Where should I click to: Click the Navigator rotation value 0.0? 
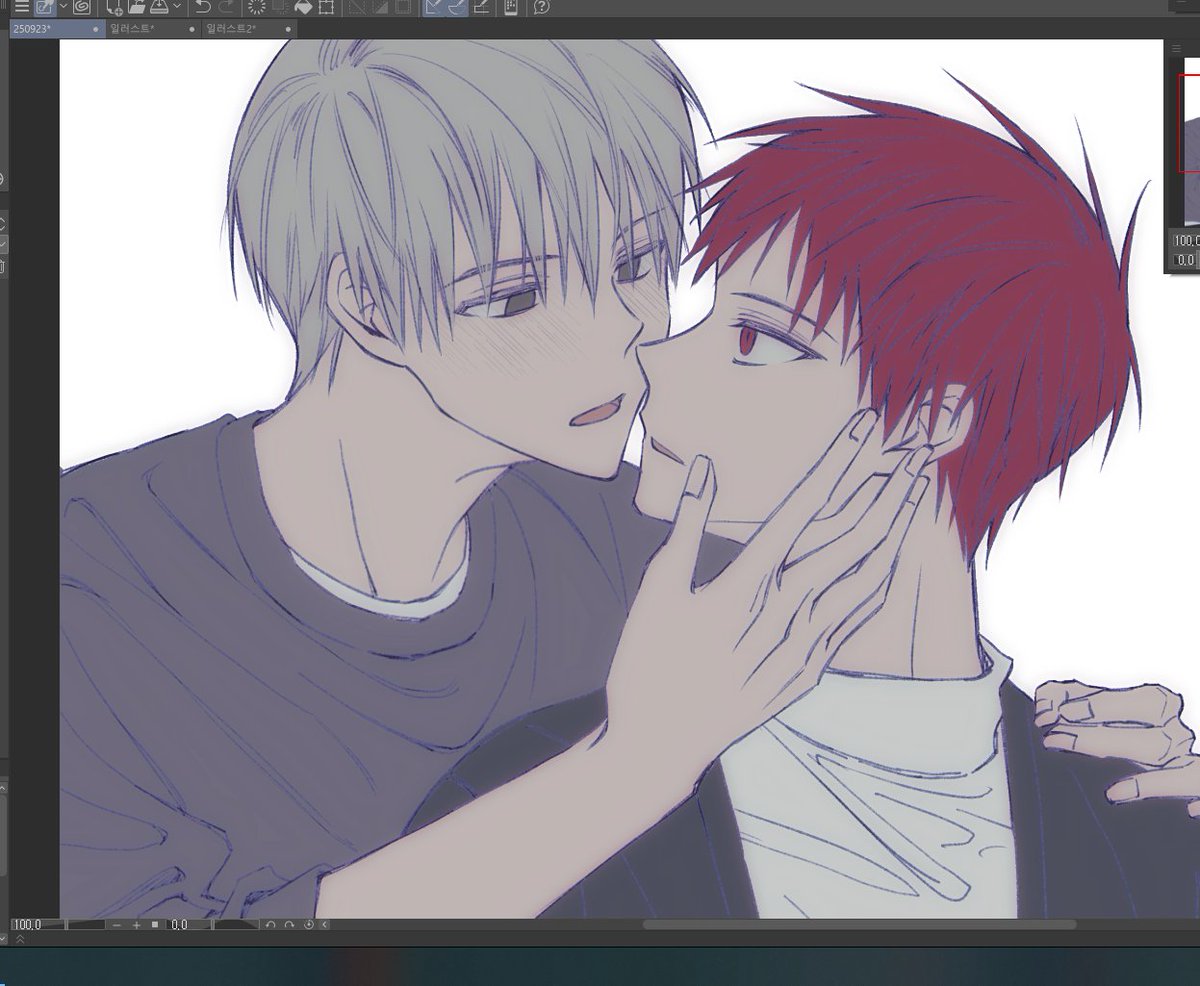1186,260
